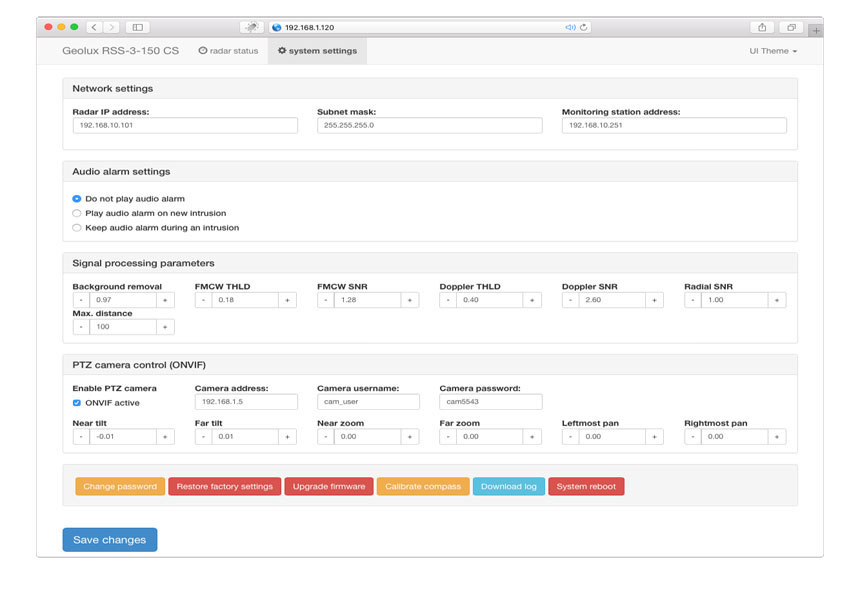Click the Save changes button
The width and height of the screenshot is (860, 600).
110,540
